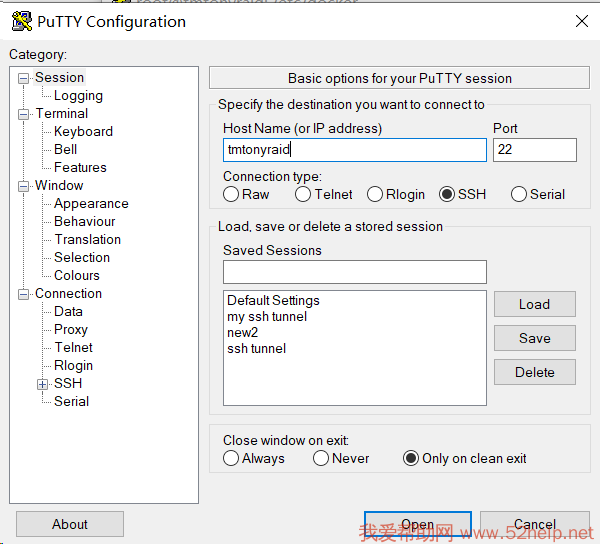Expand the SSH tree node
The height and width of the screenshot is (544, 600).
coord(43,384)
